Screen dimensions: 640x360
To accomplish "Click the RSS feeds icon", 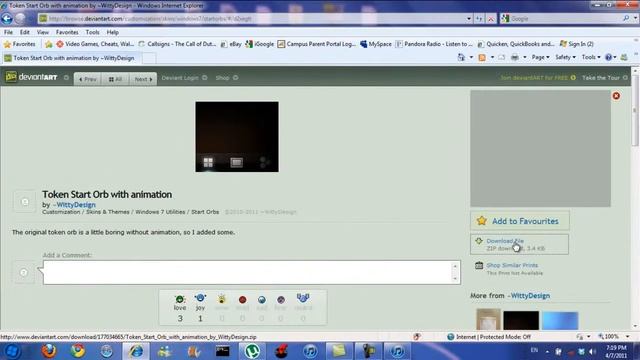I will tap(482, 58).
